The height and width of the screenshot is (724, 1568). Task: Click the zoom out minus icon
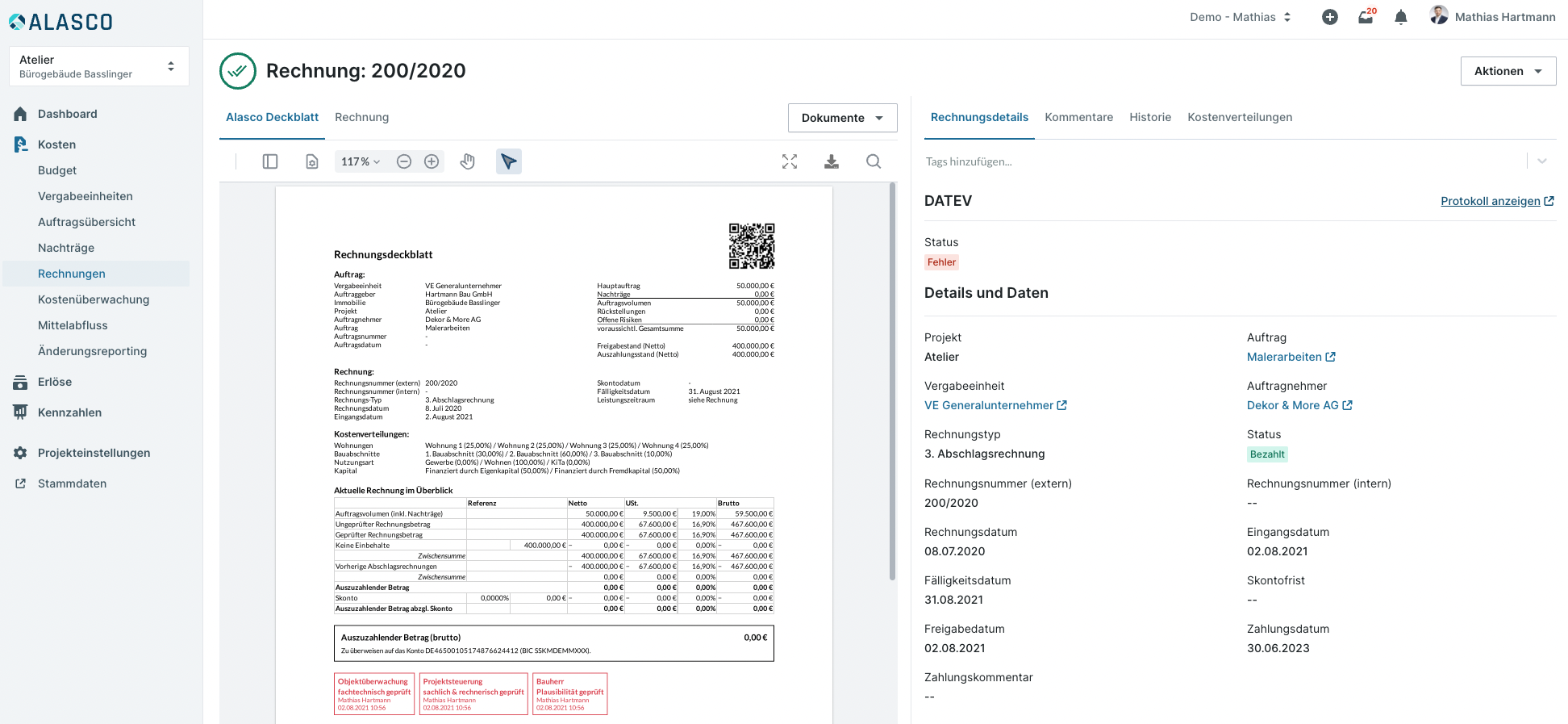(x=404, y=161)
